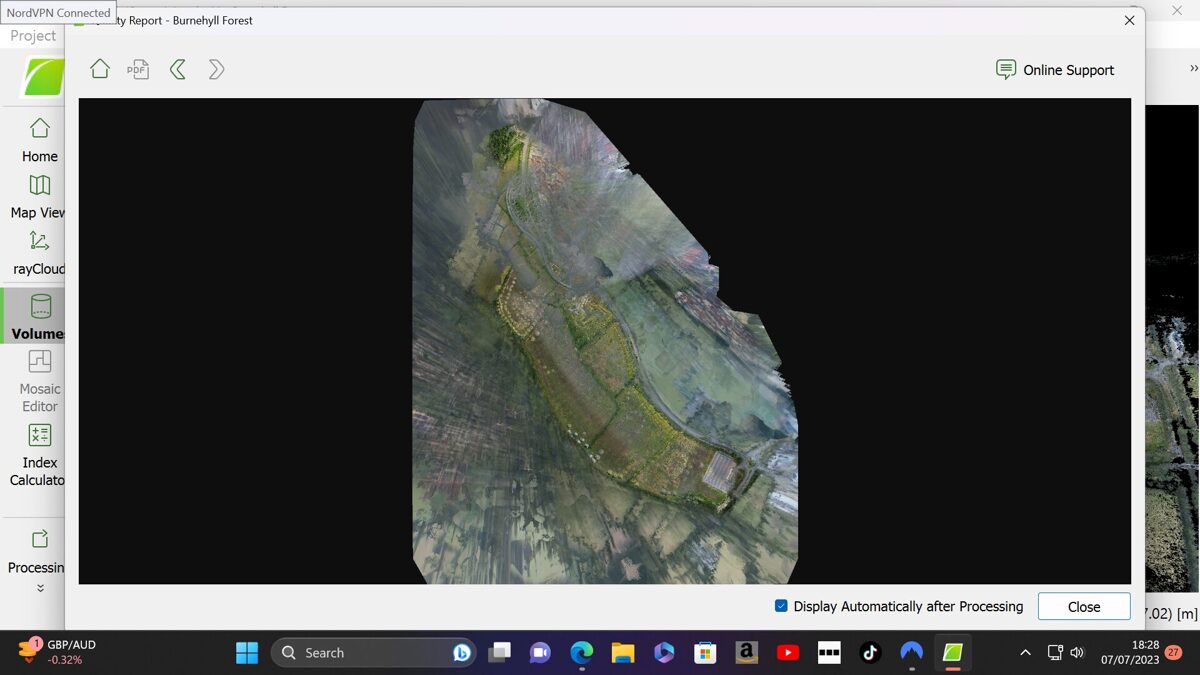
Task: Go to next report page arrow
Action: coord(216,69)
